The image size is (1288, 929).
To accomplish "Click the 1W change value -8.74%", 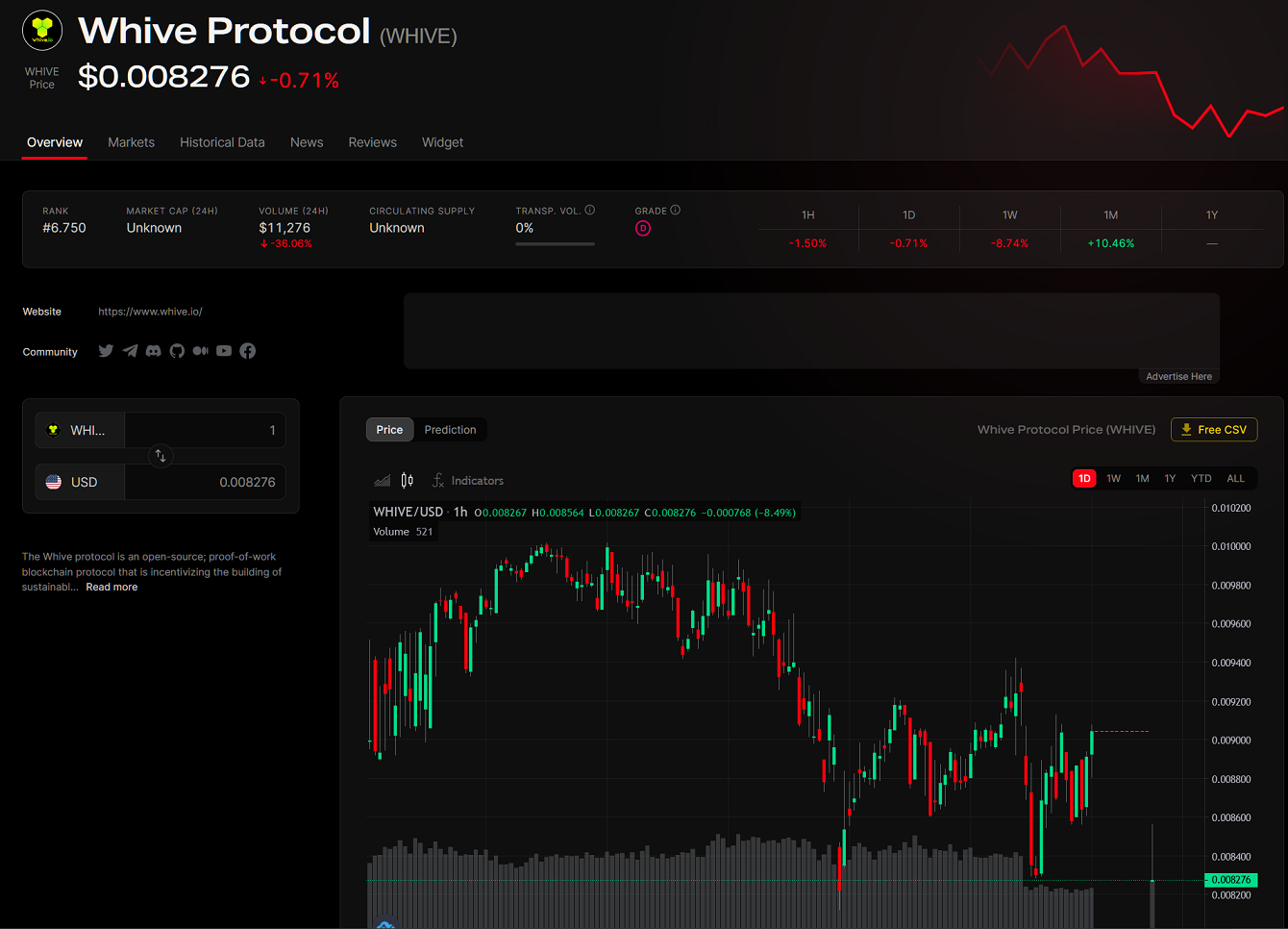I will (x=1009, y=243).
